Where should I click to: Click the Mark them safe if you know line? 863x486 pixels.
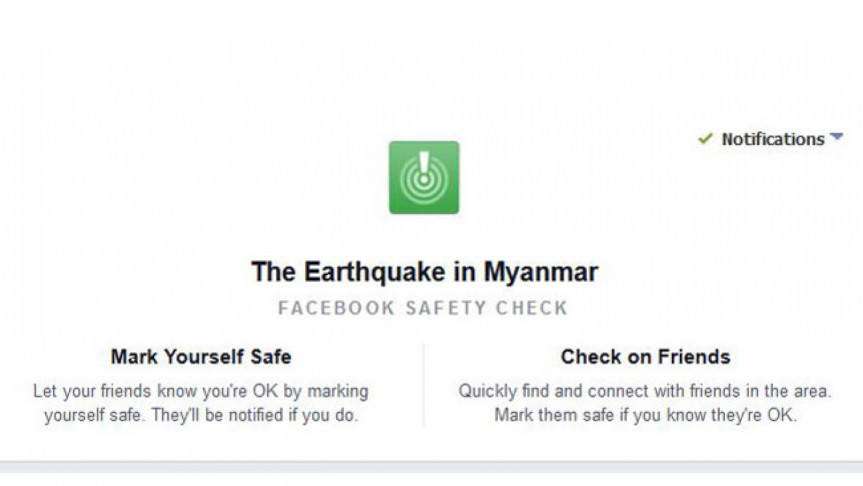click(x=645, y=414)
